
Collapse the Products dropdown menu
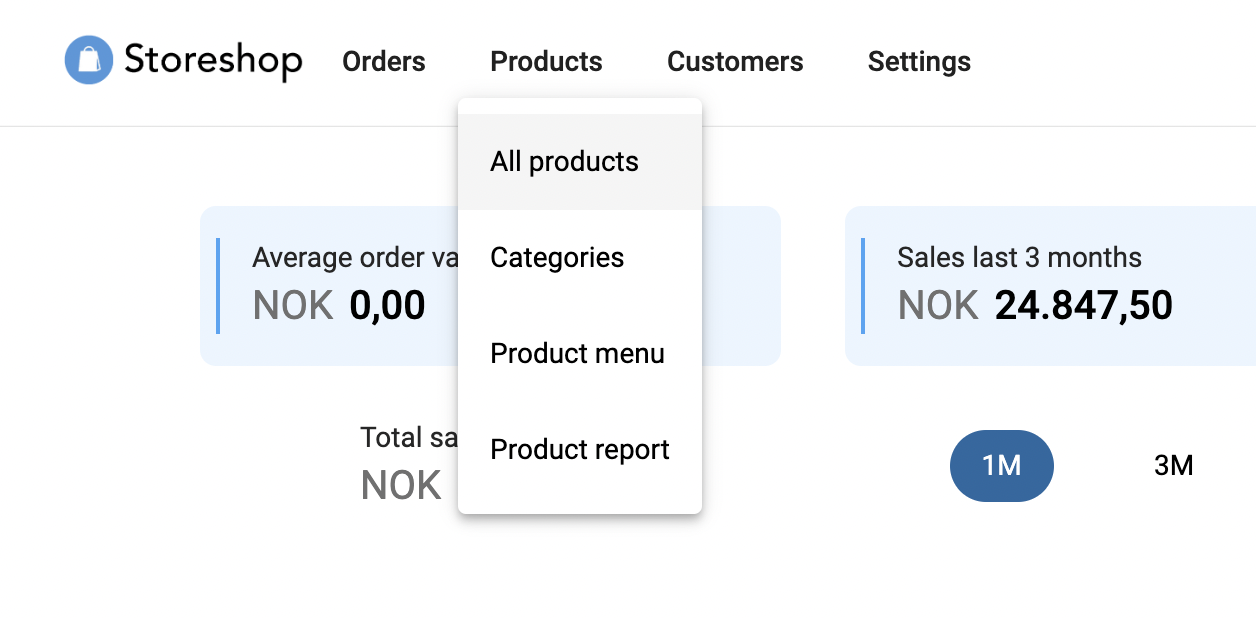tap(546, 62)
